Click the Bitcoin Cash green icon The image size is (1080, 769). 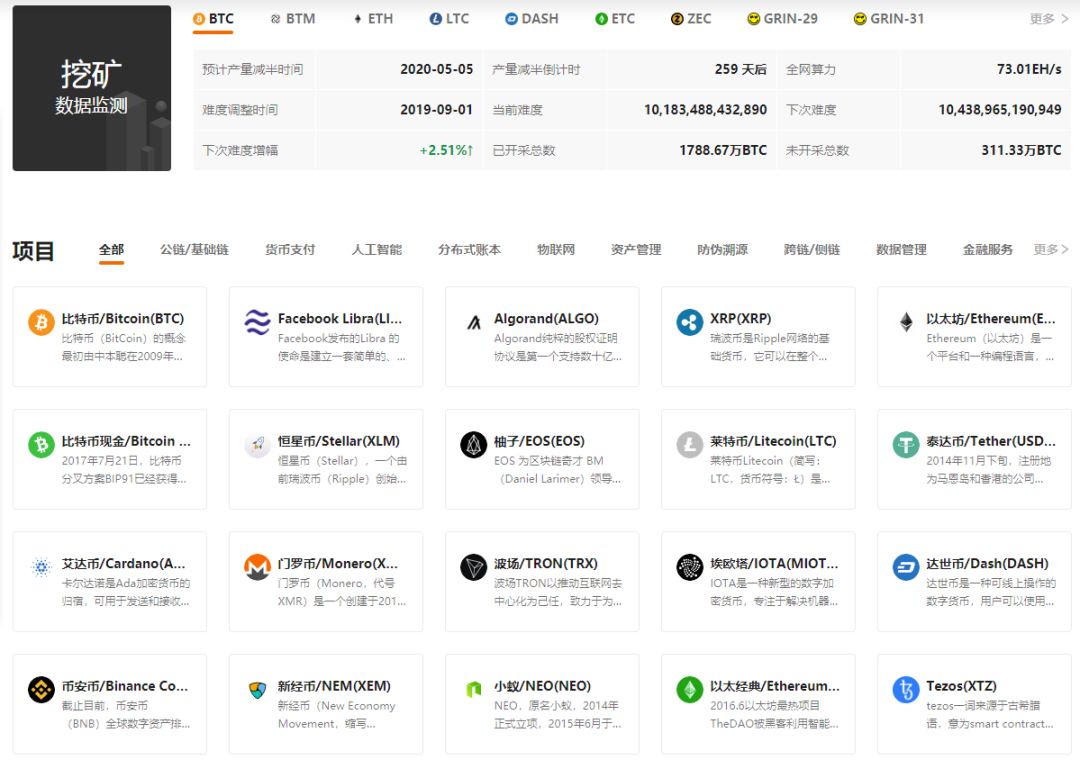41,444
